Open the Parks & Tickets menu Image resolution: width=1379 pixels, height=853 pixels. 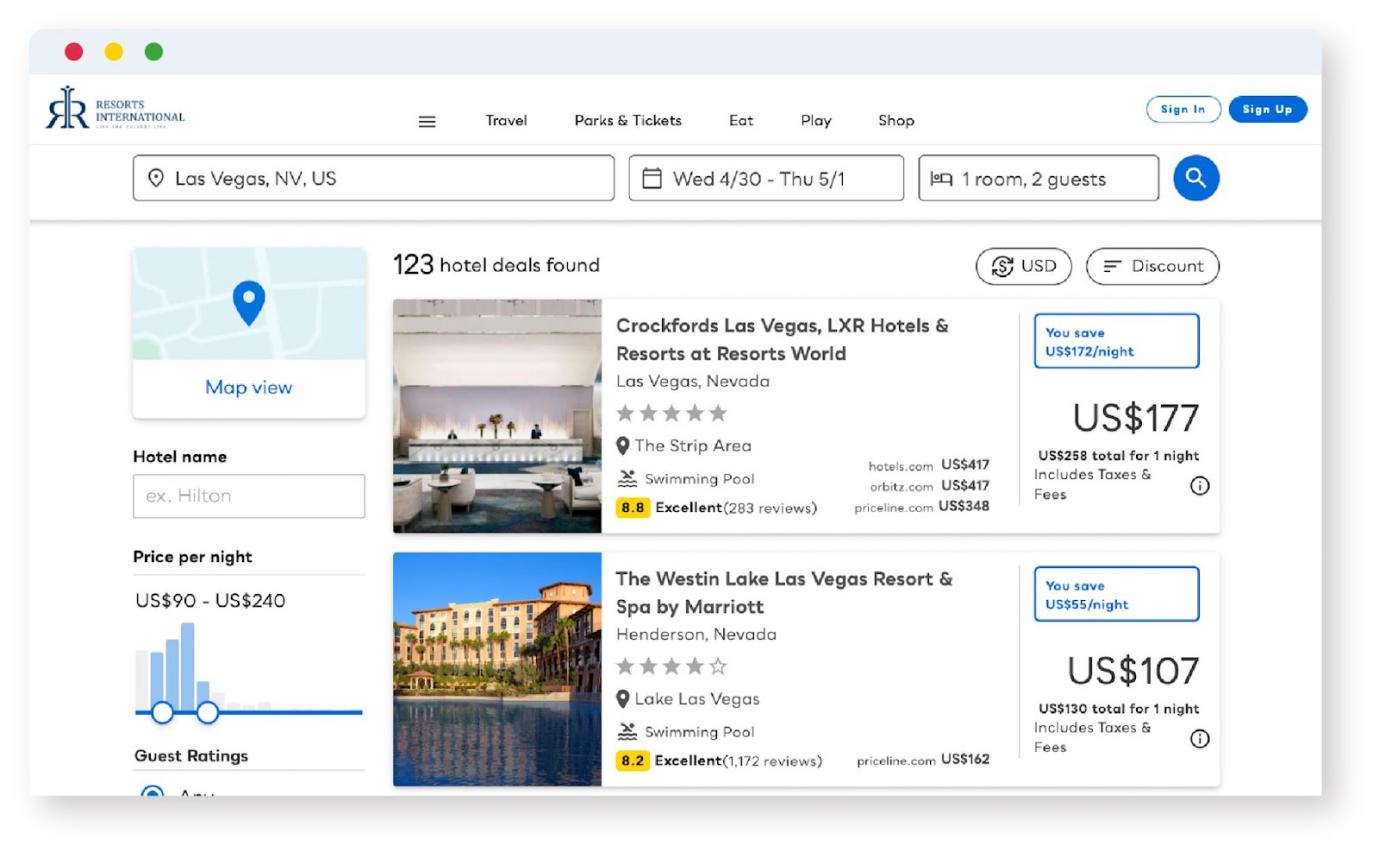pyautogui.click(x=628, y=121)
